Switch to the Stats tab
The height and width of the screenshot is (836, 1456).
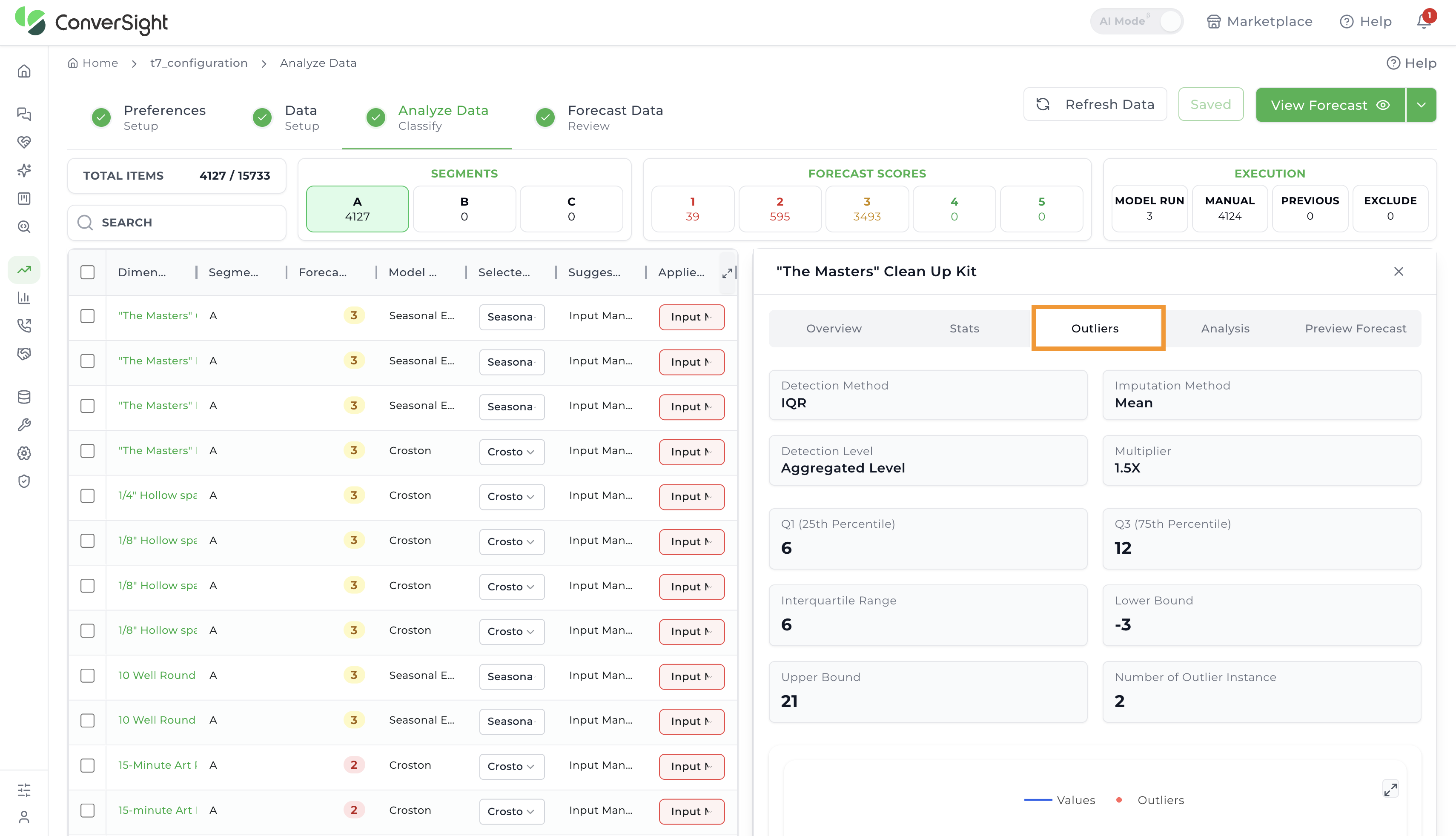(x=964, y=329)
